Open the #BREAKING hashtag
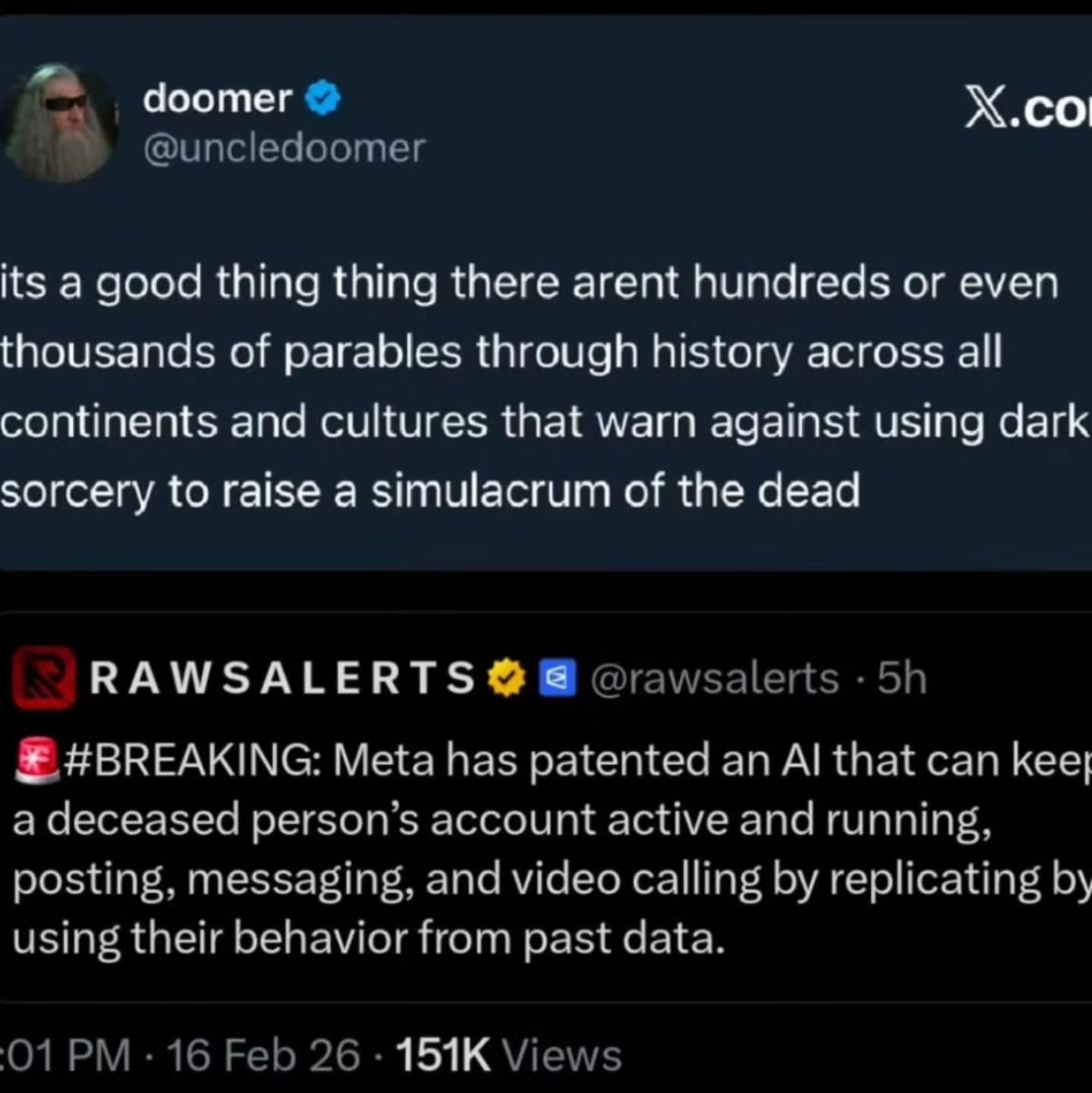 [x=192, y=760]
